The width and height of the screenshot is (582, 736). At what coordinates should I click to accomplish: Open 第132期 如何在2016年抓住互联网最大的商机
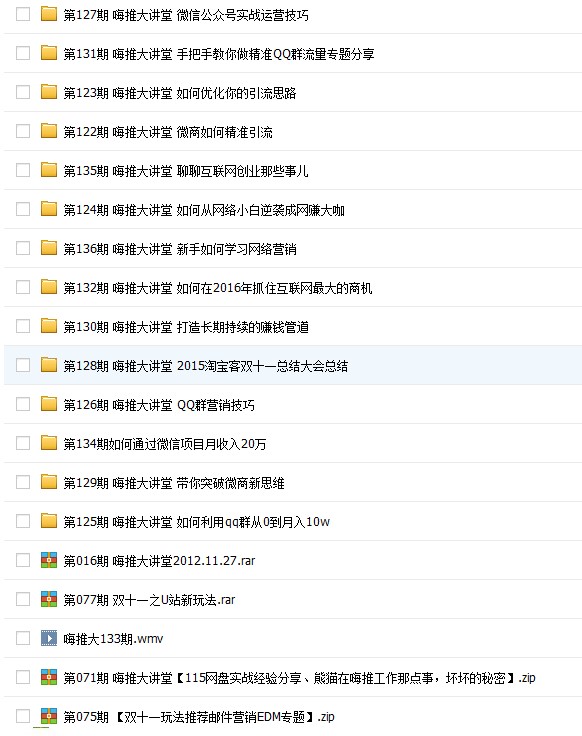click(218, 288)
